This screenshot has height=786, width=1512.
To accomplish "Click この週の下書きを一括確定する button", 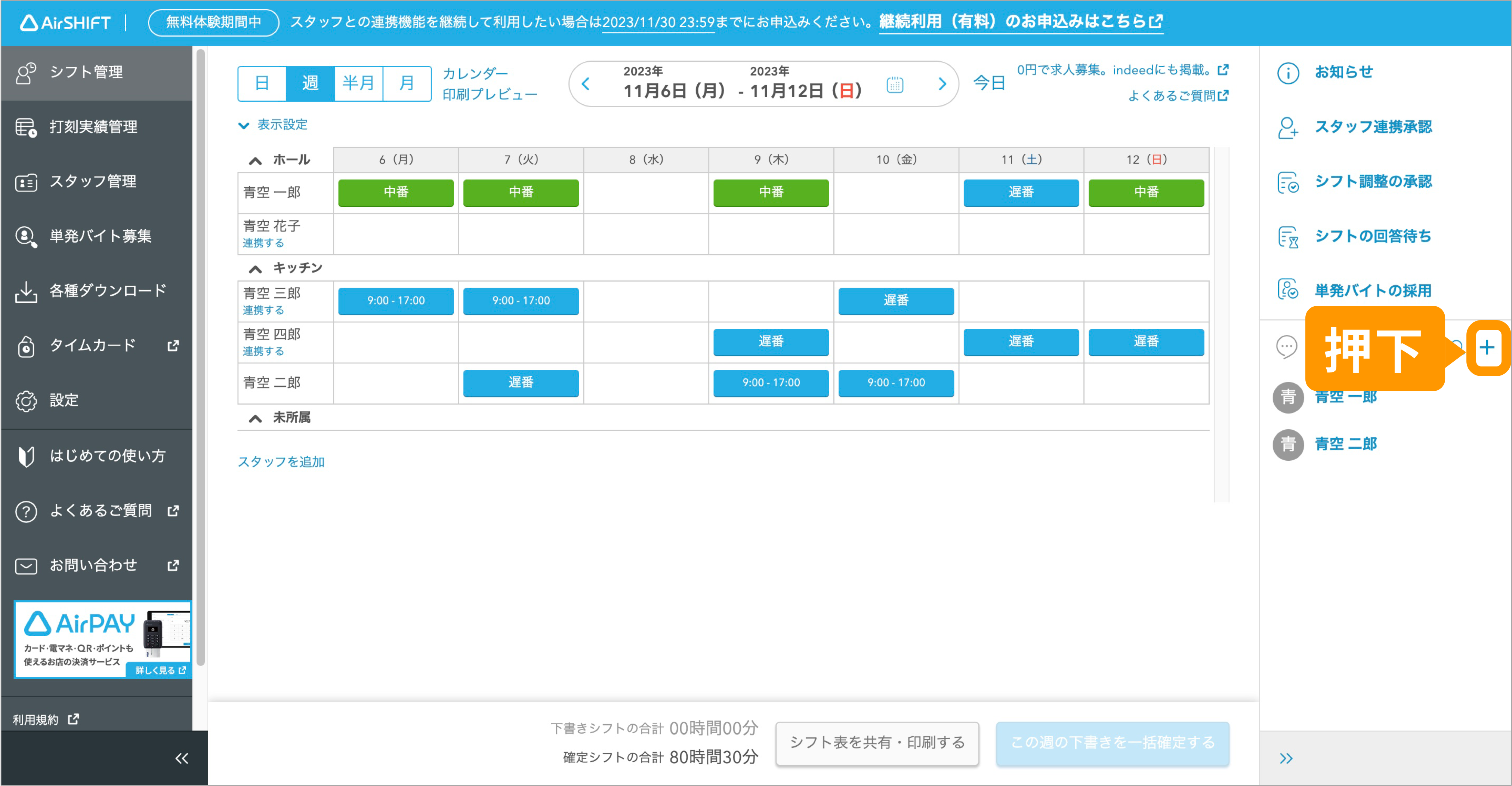I will coord(1112,743).
